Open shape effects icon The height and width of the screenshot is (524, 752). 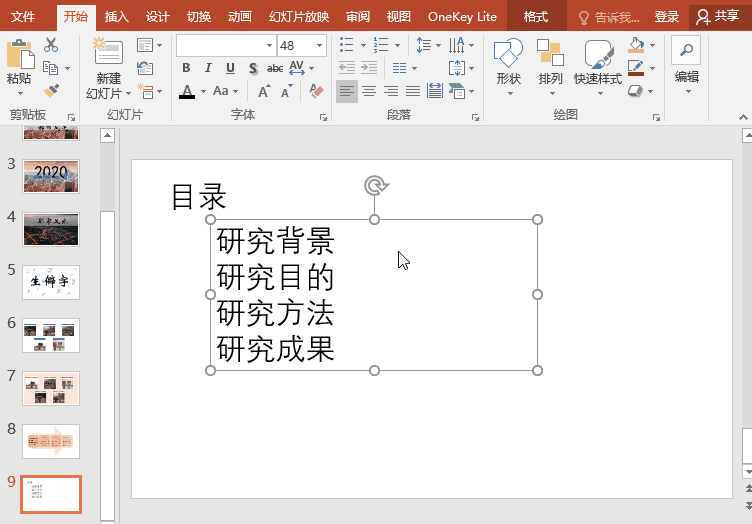[635, 91]
